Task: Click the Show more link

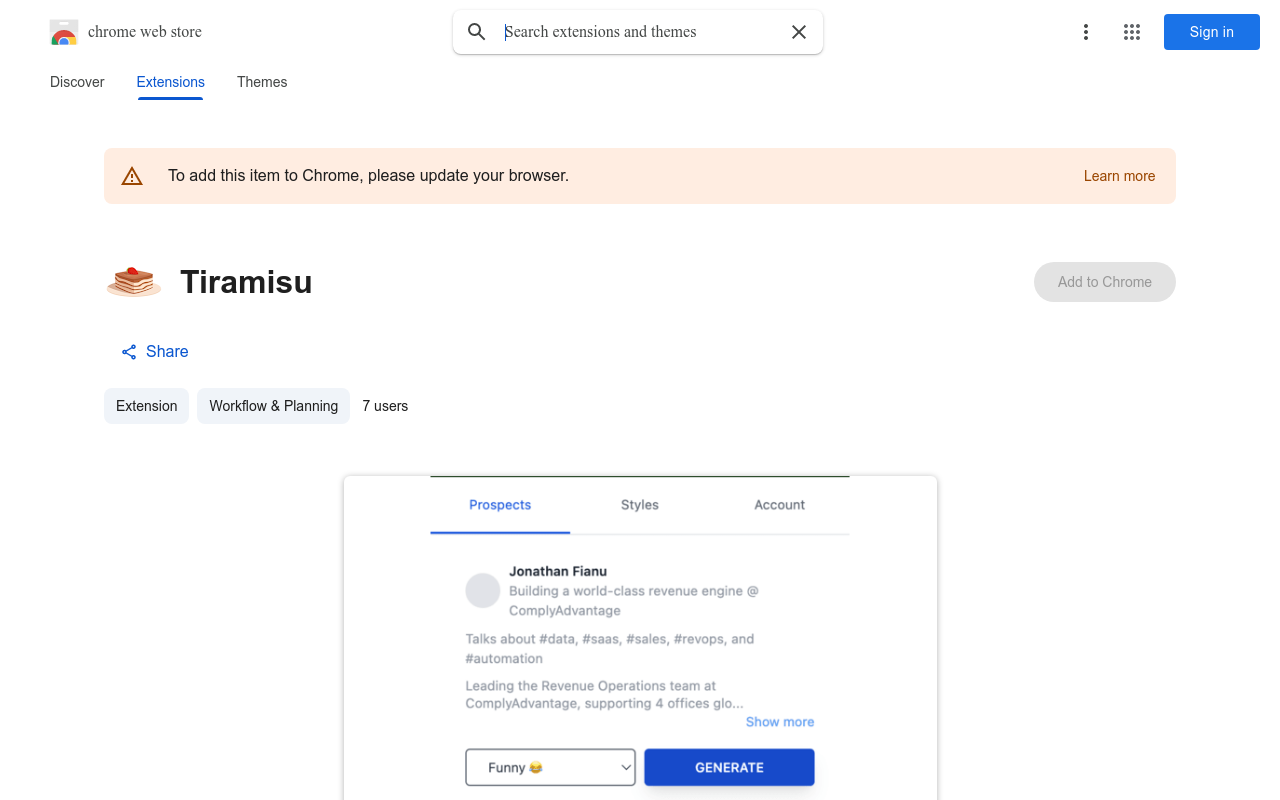Action: pyautogui.click(x=780, y=722)
